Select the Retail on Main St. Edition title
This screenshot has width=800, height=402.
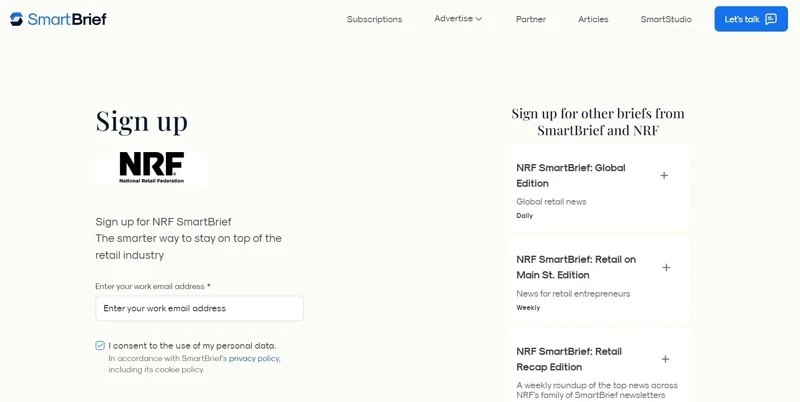point(576,267)
